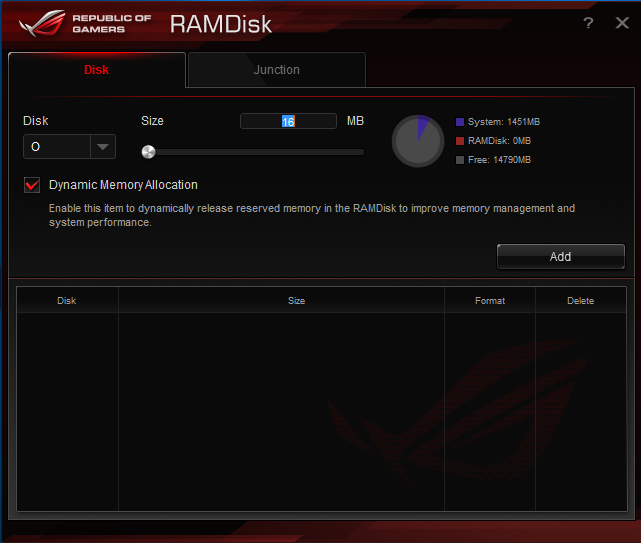Click the purple System color swatch

point(460,122)
